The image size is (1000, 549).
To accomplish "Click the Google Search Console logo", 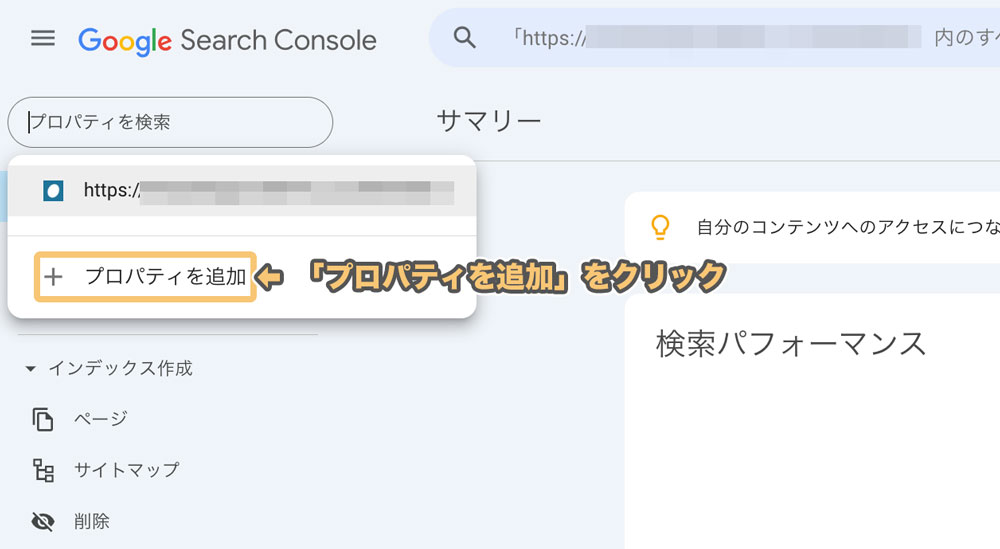I will 227,41.
